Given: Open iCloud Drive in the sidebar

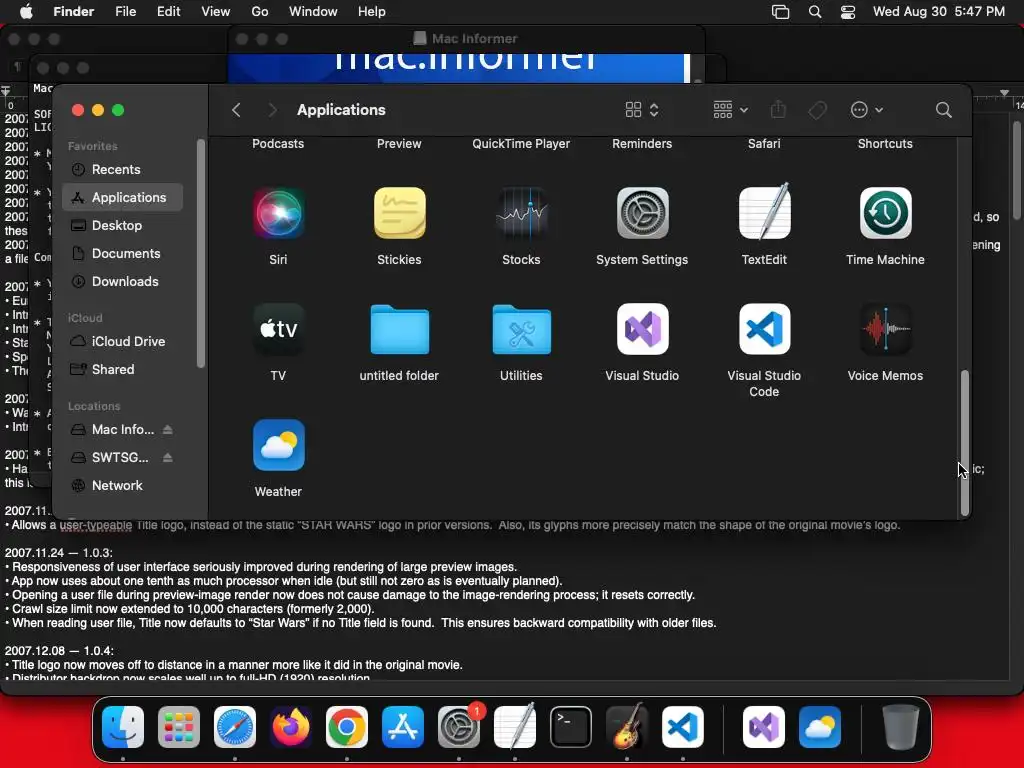Looking at the screenshot, I should (123, 342).
